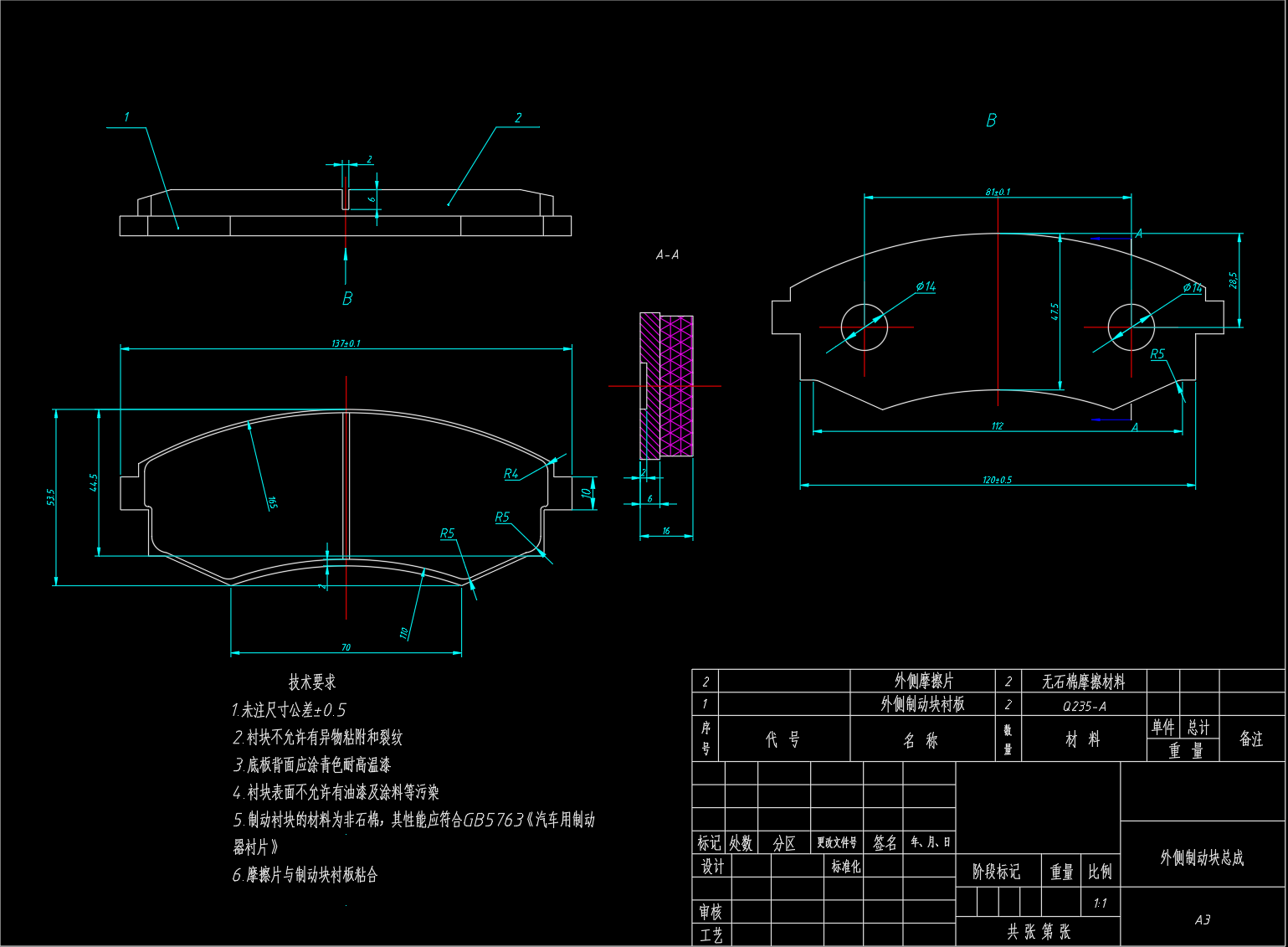The height and width of the screenshot is (947, 1288).
Task: Select the 分区 cell in title block
Action: (x=784, y=843)
